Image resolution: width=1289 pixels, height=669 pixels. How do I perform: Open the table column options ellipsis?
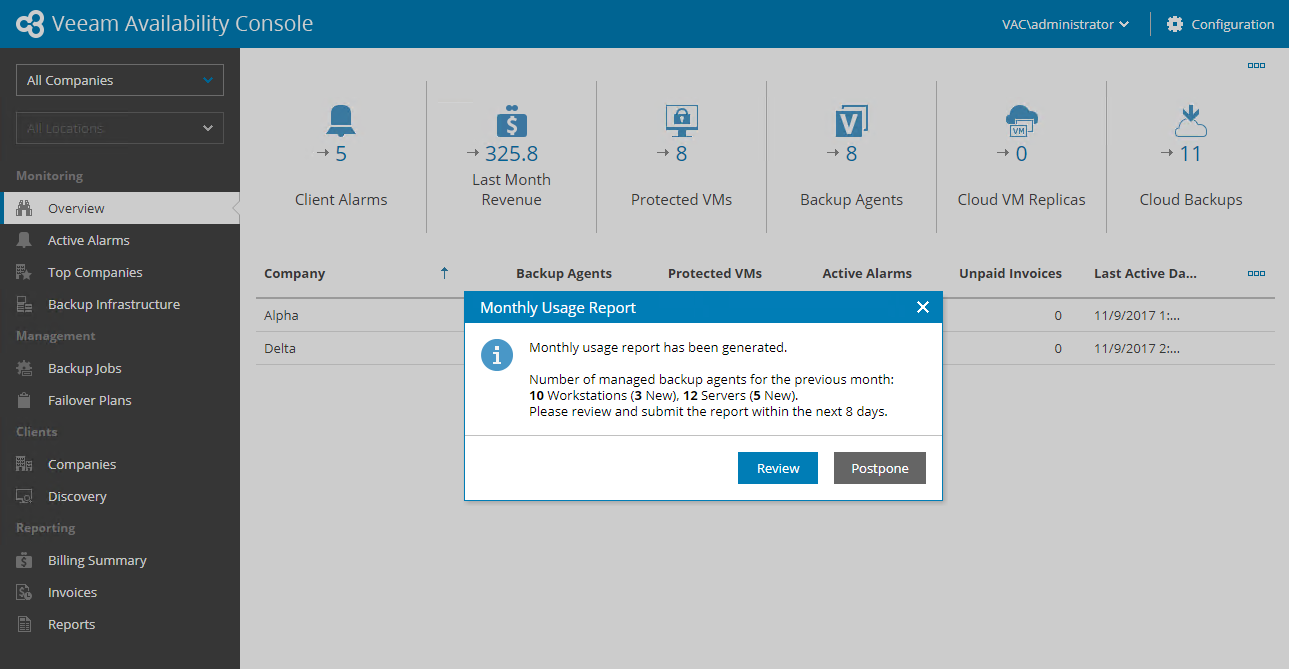(x=1256, y=273)
